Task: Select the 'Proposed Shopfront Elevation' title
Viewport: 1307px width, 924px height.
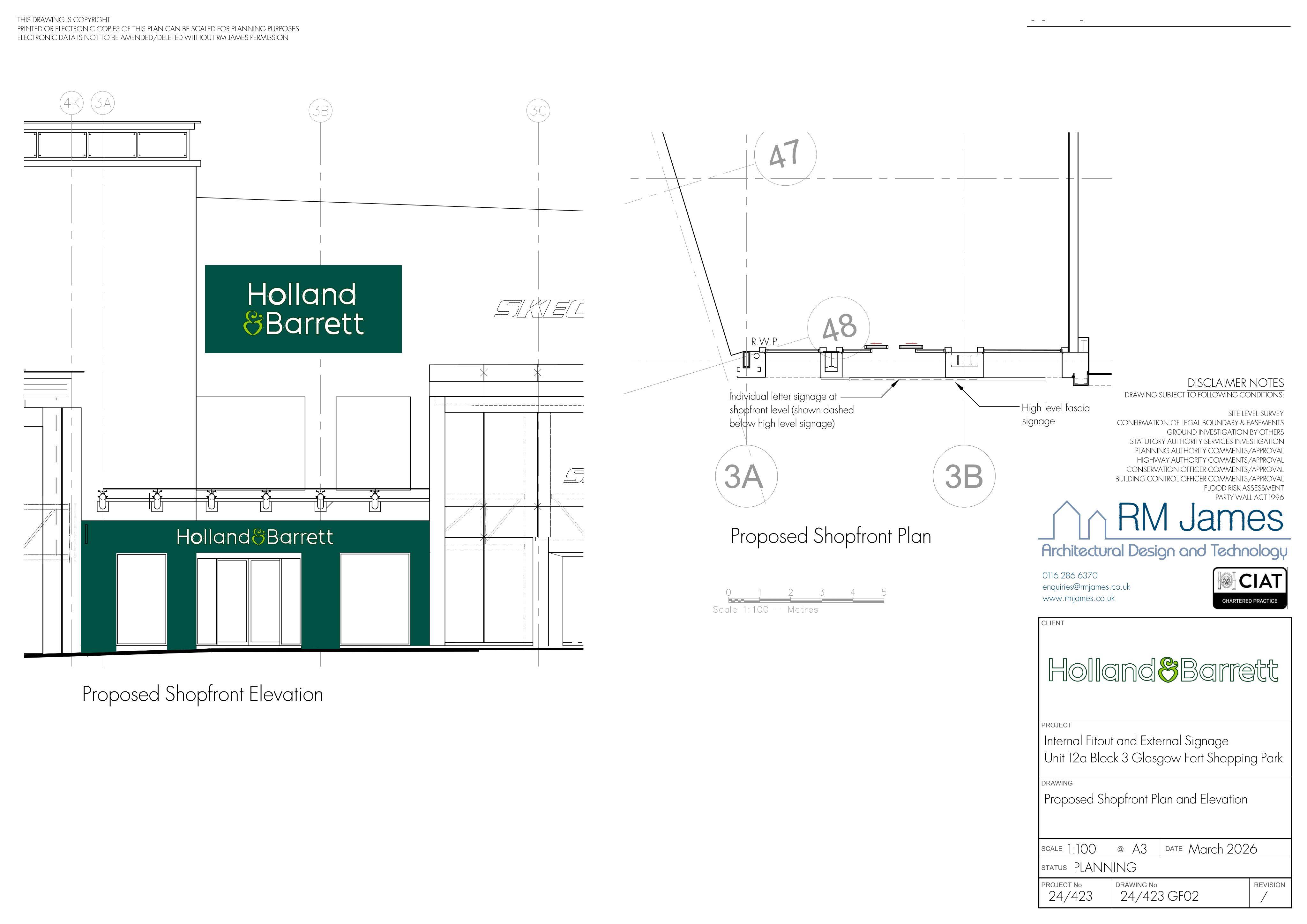Action: tap(203, 695)
